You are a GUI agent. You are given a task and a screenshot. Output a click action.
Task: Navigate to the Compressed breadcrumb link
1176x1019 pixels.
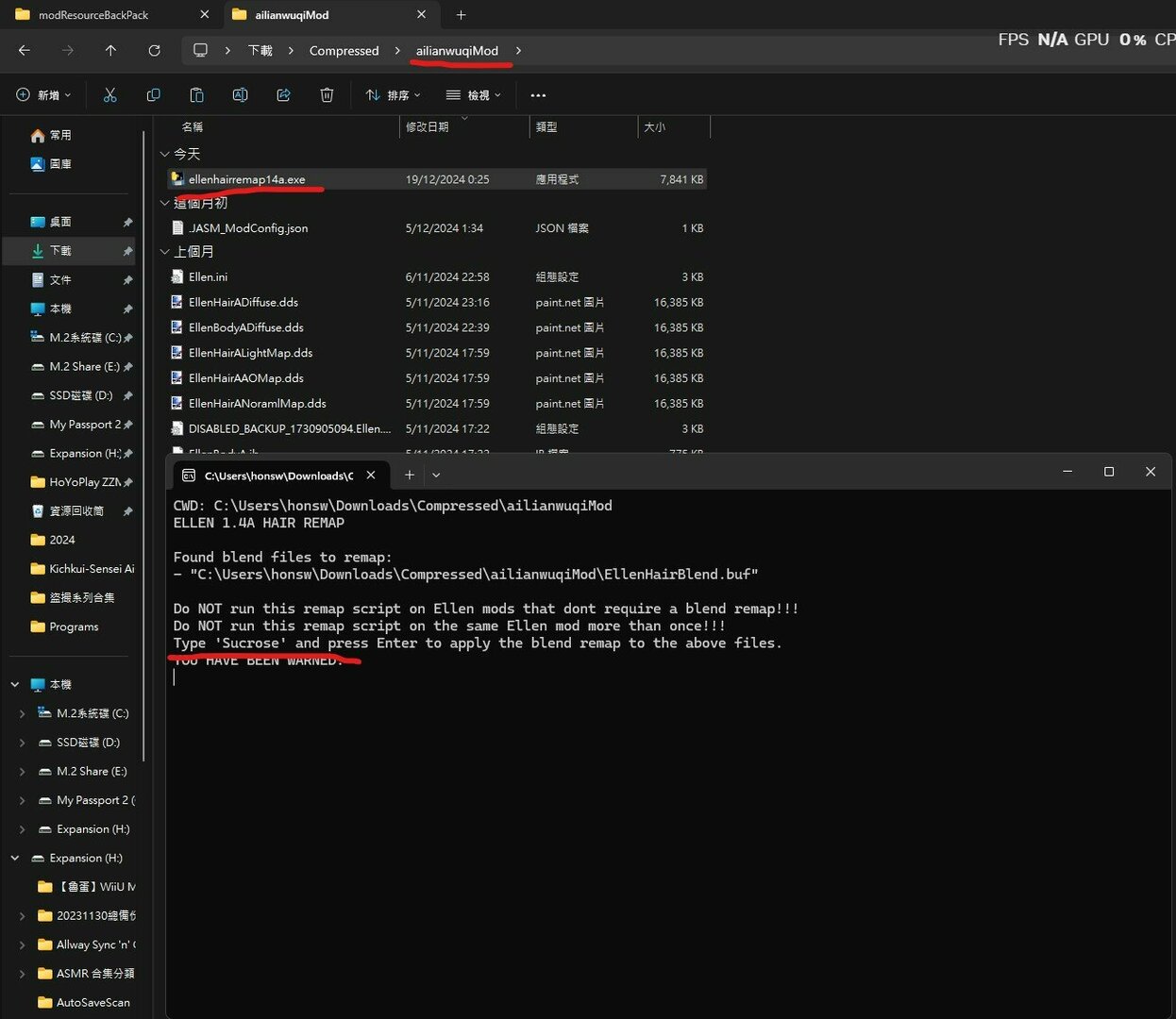coord(344,50)
